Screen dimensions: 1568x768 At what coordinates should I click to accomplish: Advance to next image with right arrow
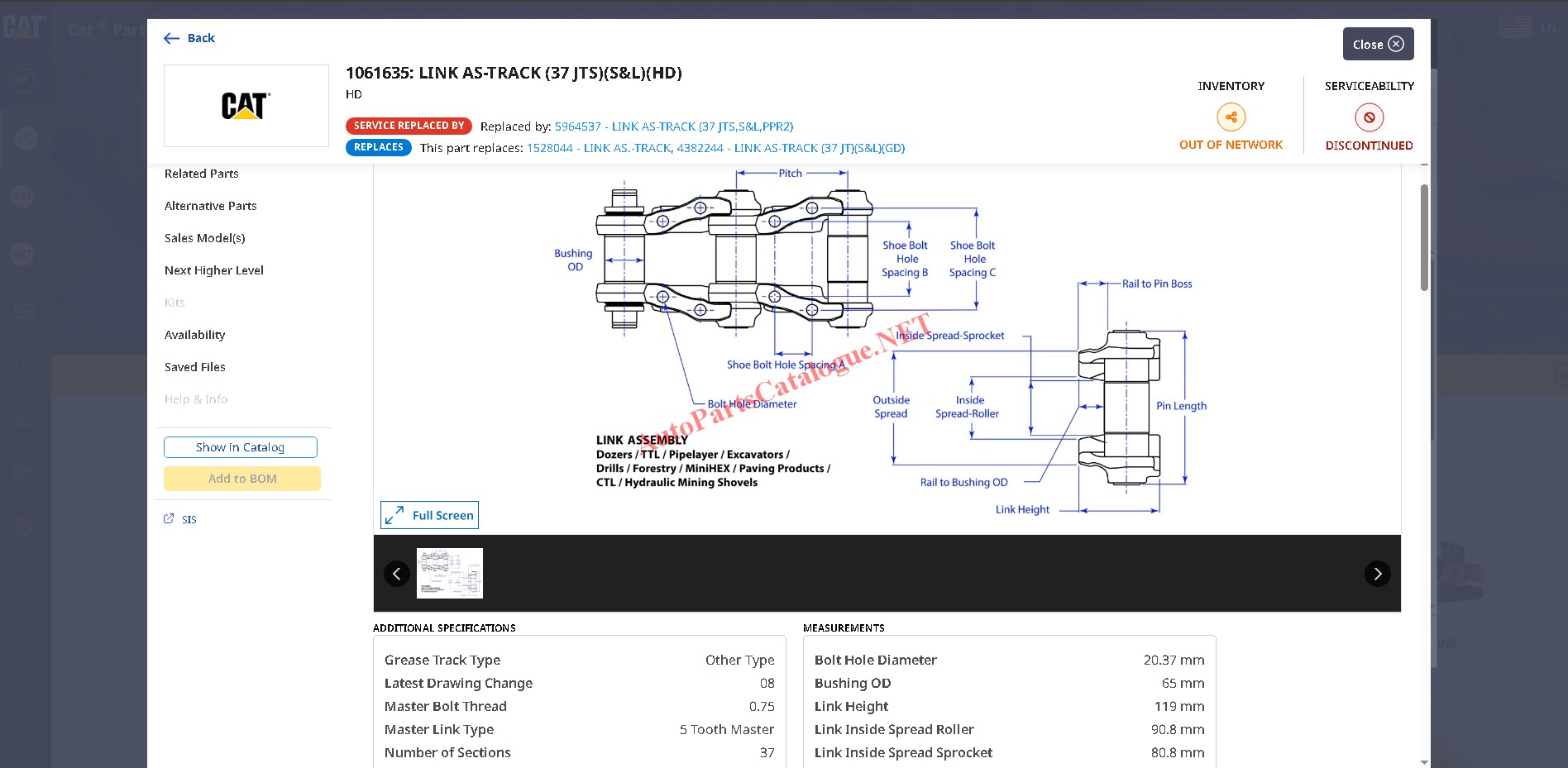click(x=1377, y=574)
